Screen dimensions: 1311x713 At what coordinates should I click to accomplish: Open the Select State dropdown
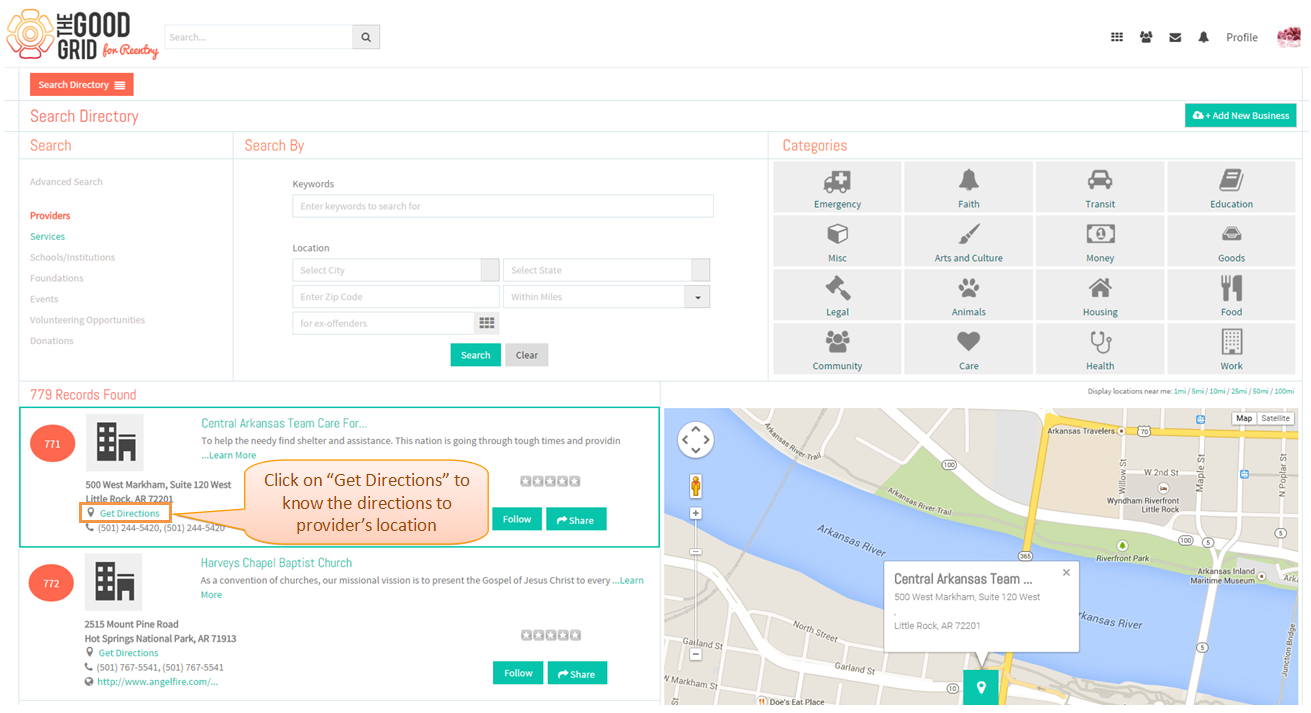pos(606,270)
